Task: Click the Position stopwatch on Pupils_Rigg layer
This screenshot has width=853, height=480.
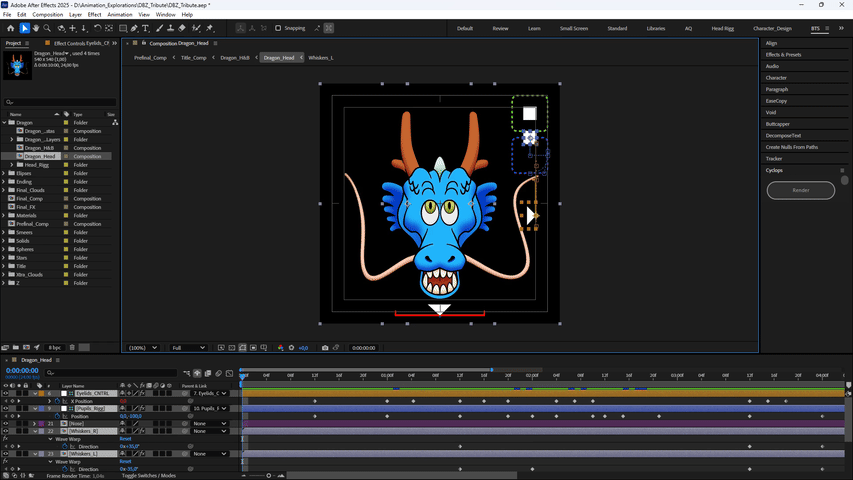Action: 58,416
